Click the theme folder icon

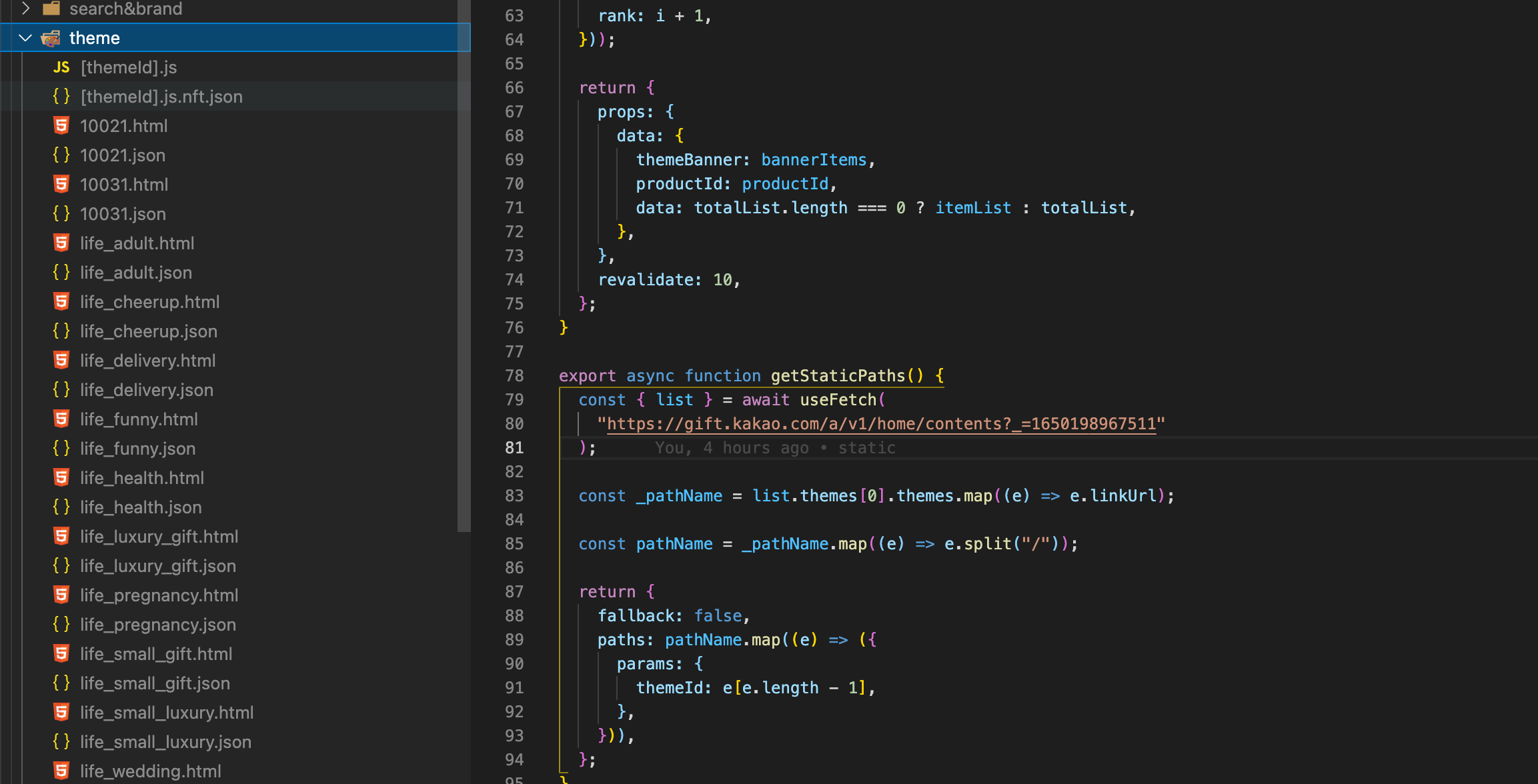[51, 38]
